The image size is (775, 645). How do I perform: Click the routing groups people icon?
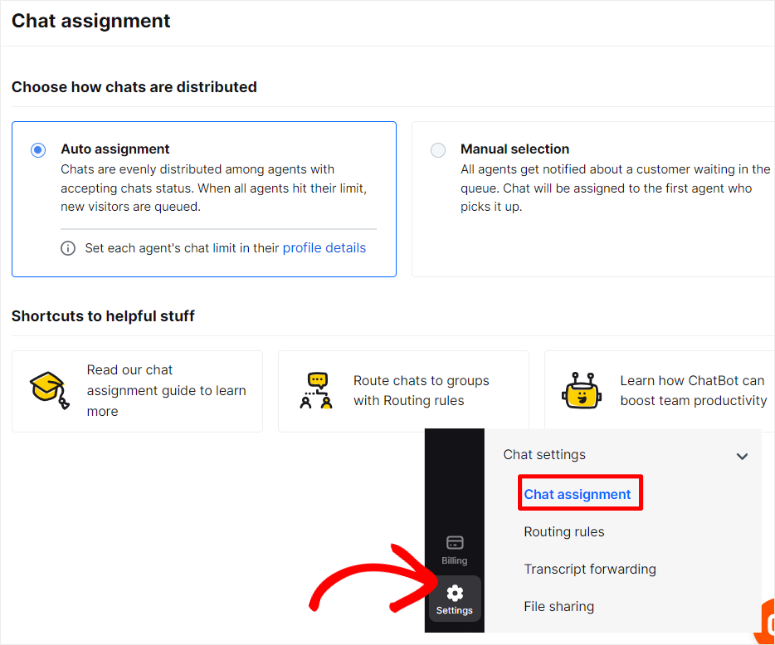[x=316, y=390]
